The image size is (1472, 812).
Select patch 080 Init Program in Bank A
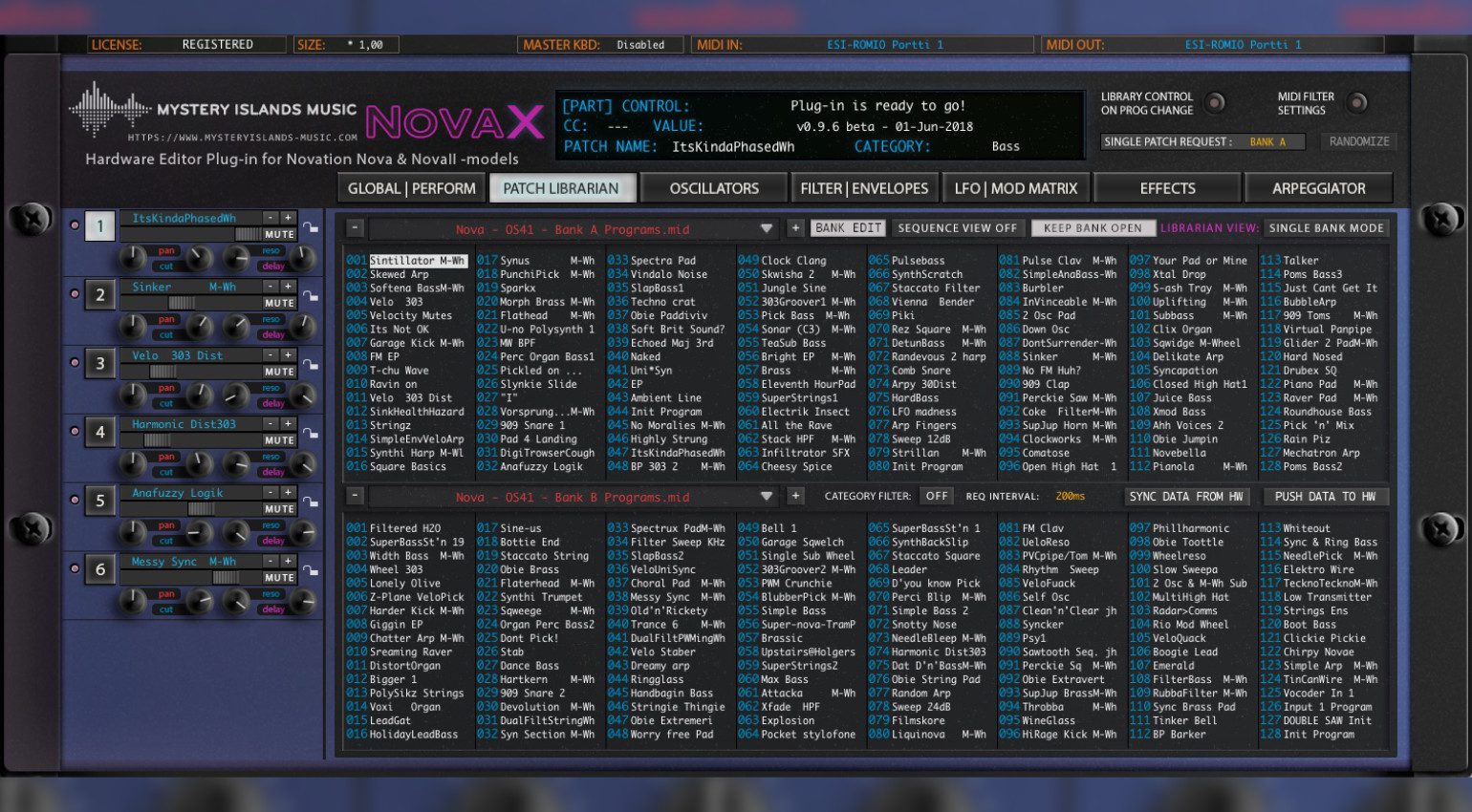(926, 467)
